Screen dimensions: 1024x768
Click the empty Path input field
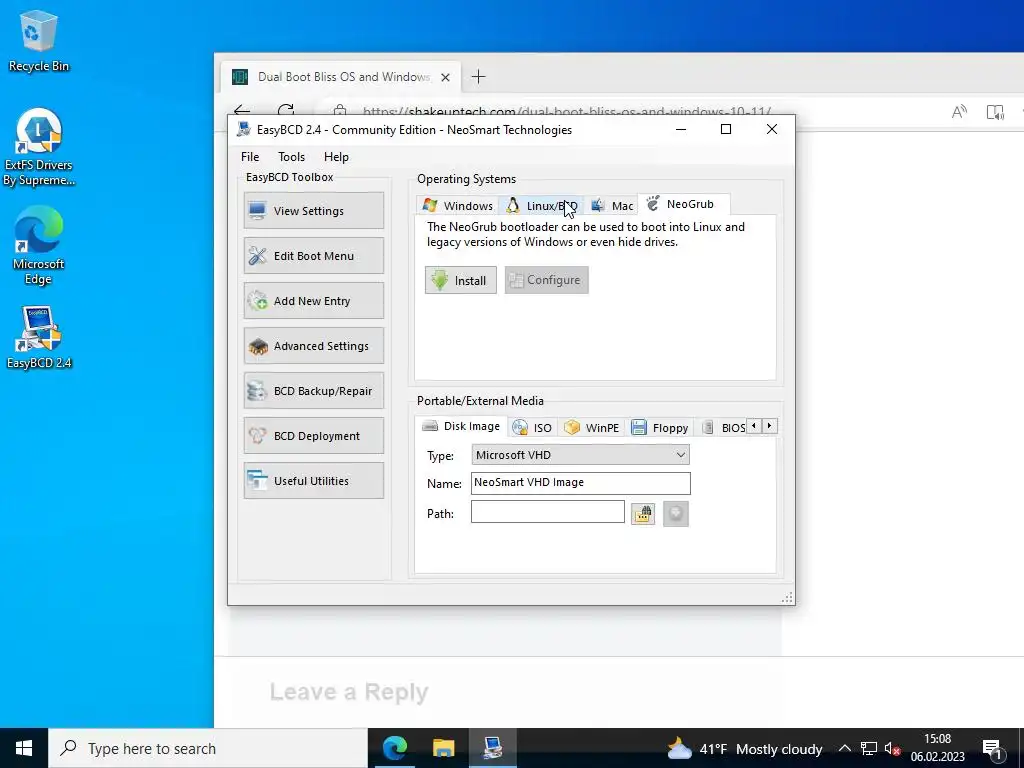point(547,512)
